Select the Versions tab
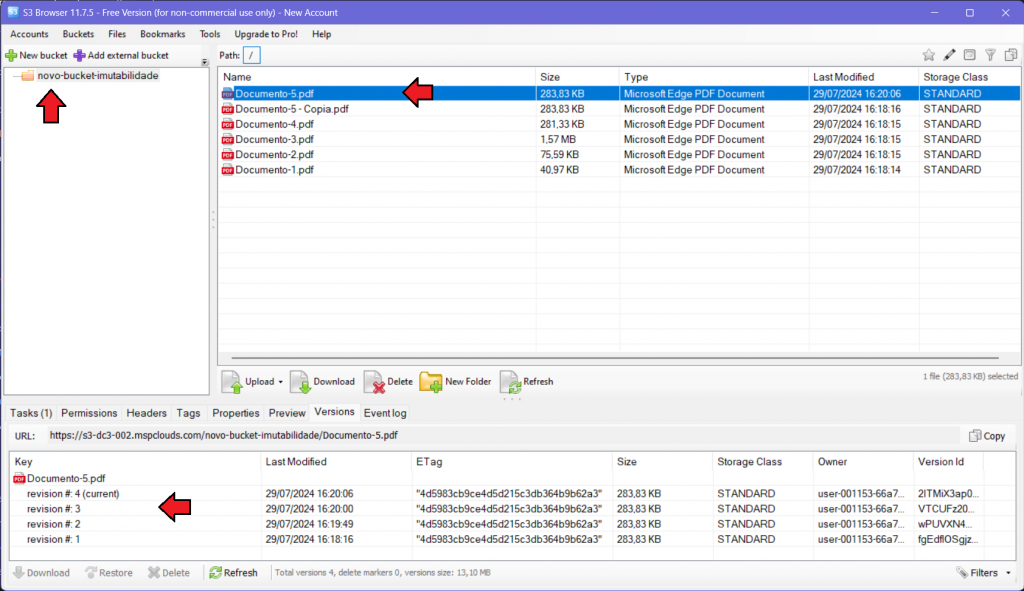This screenshot has height=591, width=1024. point(334,412)
